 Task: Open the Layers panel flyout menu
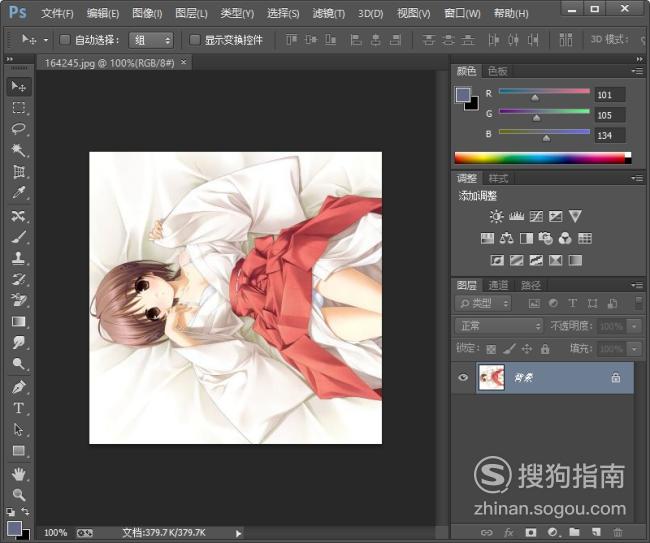(x=637, y=285)
